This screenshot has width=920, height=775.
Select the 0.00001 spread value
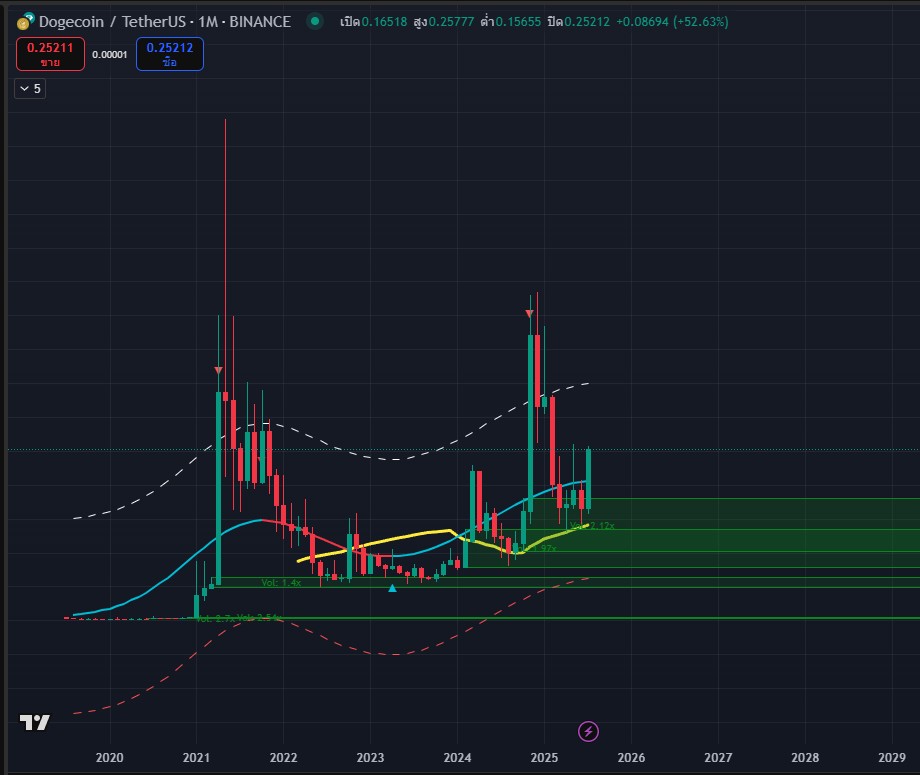[x=110, y=55]
